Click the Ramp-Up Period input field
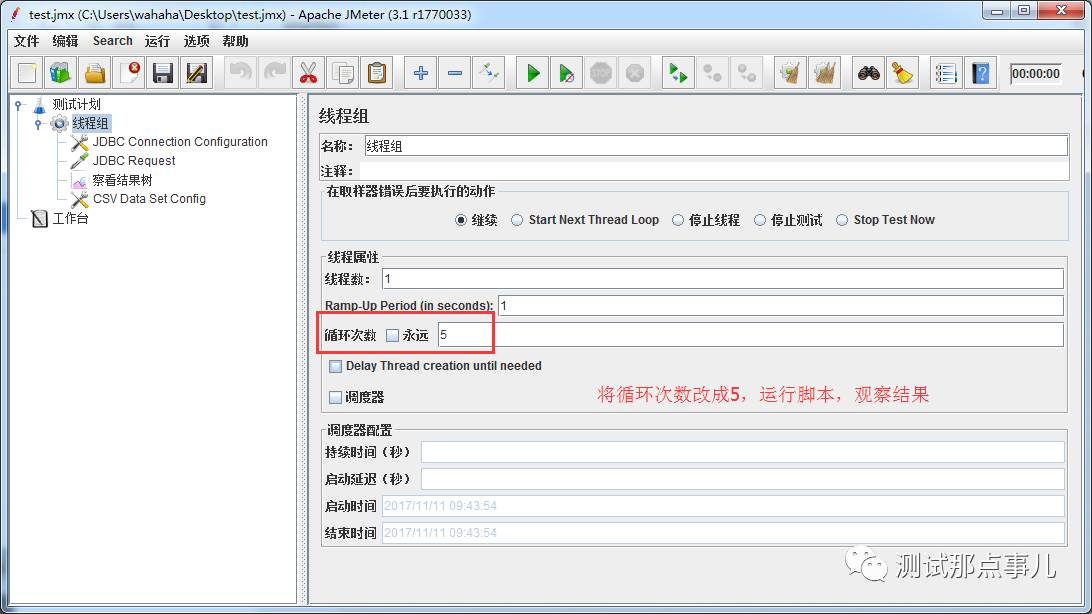 pos(781,306)
